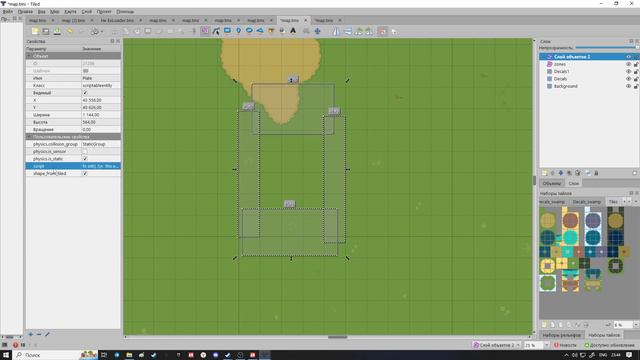
Task: Click the New file toolbar icon
Action: [x=35, y=31]
